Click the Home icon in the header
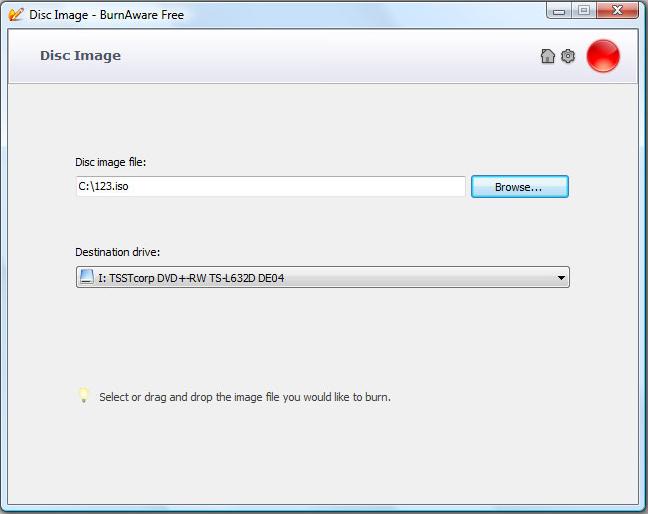Image resolution: width=648 pixels, height=514 pixels. pyautogui.click(x=548, y=56)
